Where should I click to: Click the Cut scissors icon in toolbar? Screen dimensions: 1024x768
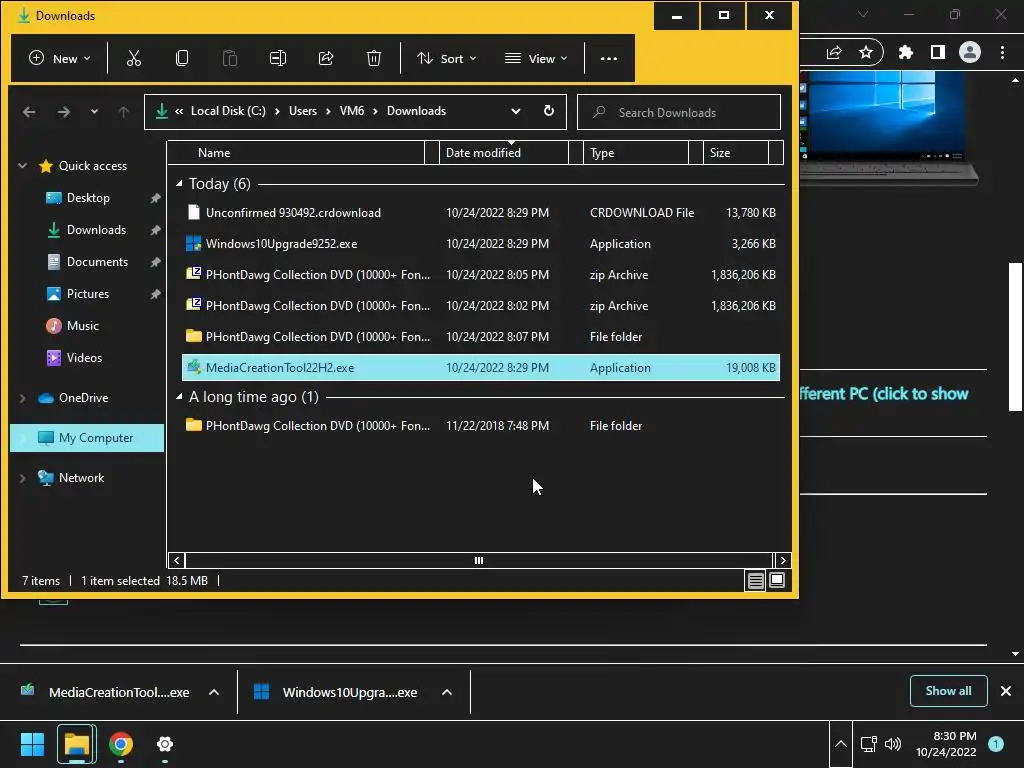(x=134, y=58)
